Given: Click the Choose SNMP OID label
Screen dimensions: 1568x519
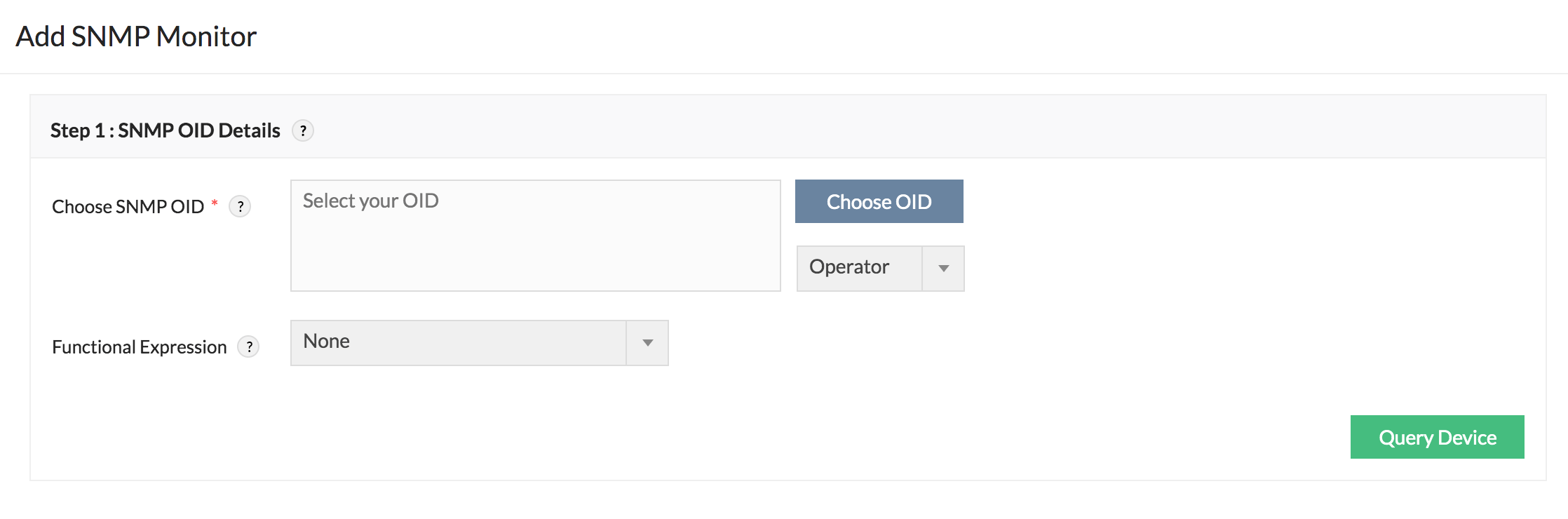Looking at the screenshot, I should (x=128, y=207).
